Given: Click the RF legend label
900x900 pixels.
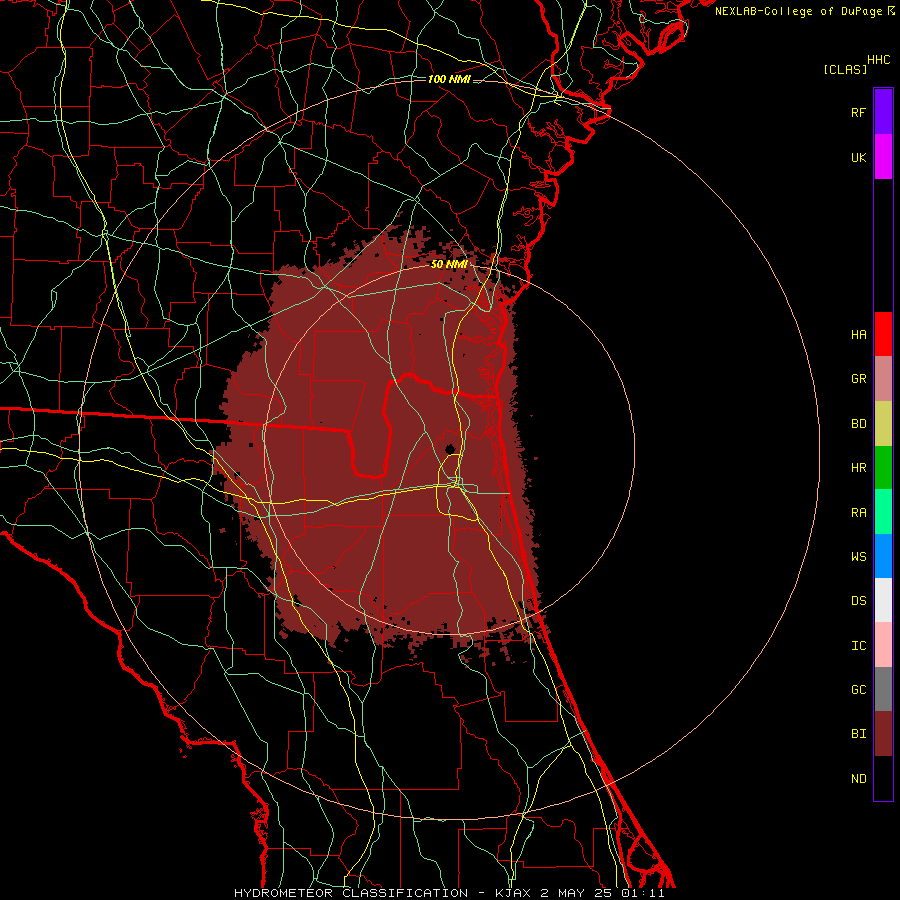Looking at the screenshot, I should coord(858,112).
